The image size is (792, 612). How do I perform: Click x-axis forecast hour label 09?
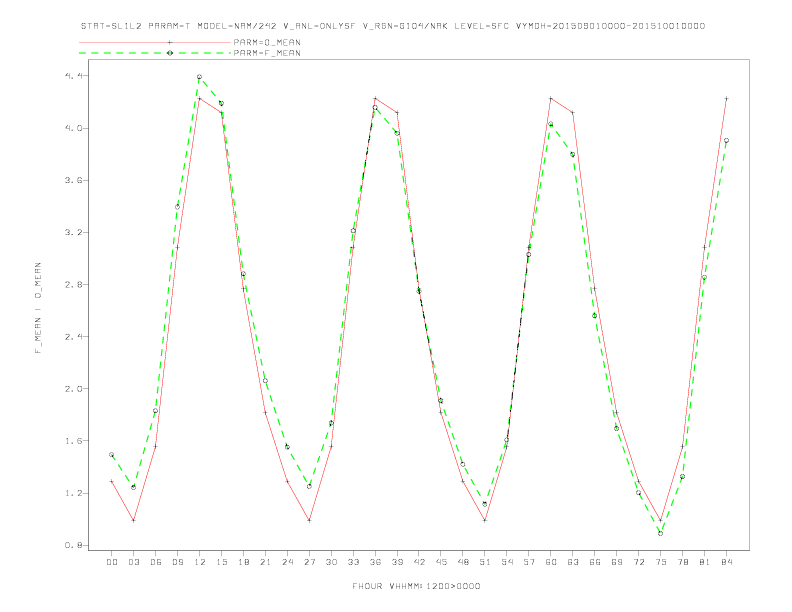177,562
